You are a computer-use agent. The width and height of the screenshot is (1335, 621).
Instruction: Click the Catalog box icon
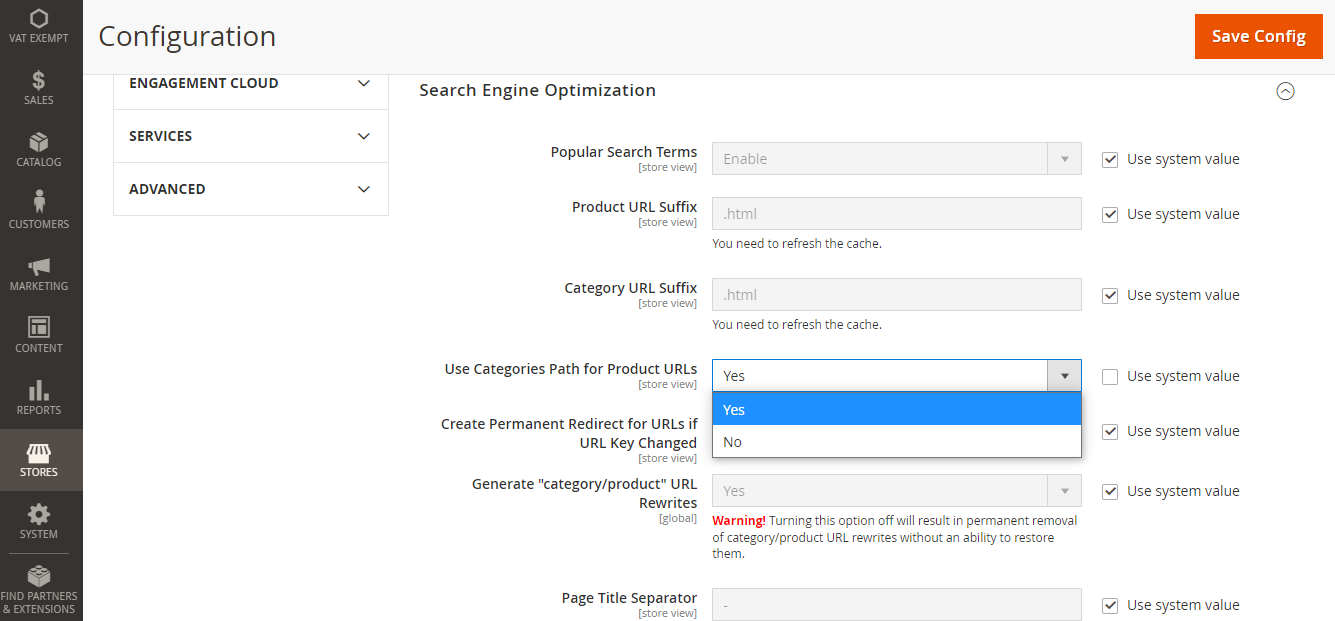coord(38,142)
